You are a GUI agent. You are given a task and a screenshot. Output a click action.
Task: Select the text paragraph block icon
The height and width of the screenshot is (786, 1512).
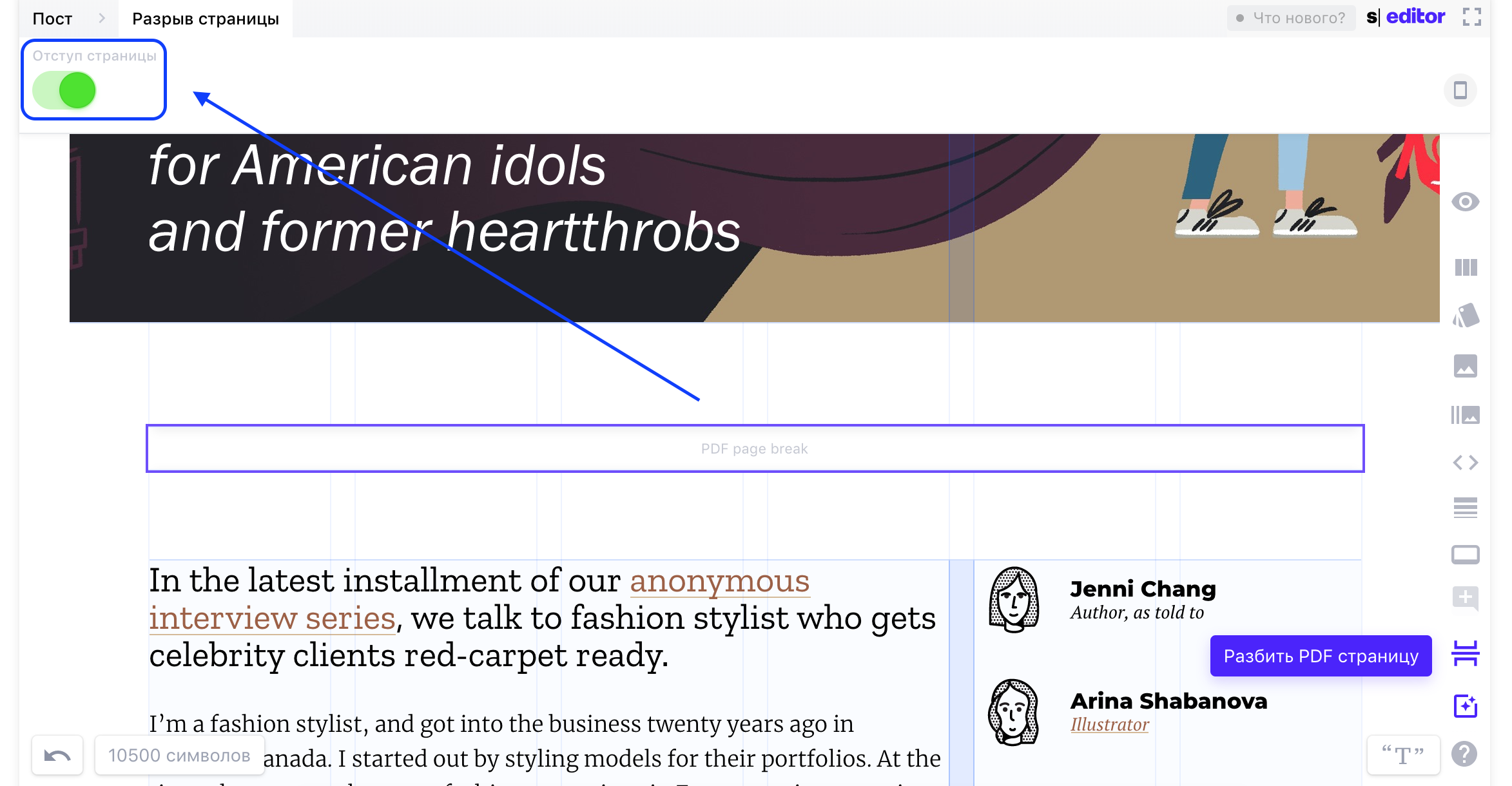tap(1466, 509)
